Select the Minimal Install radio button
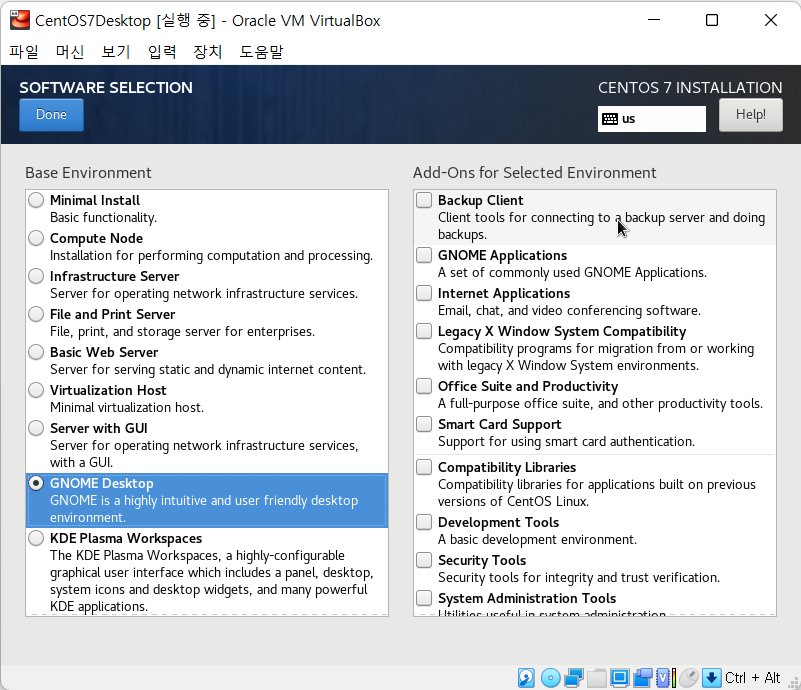801x690 pixels. coord(36,200)
